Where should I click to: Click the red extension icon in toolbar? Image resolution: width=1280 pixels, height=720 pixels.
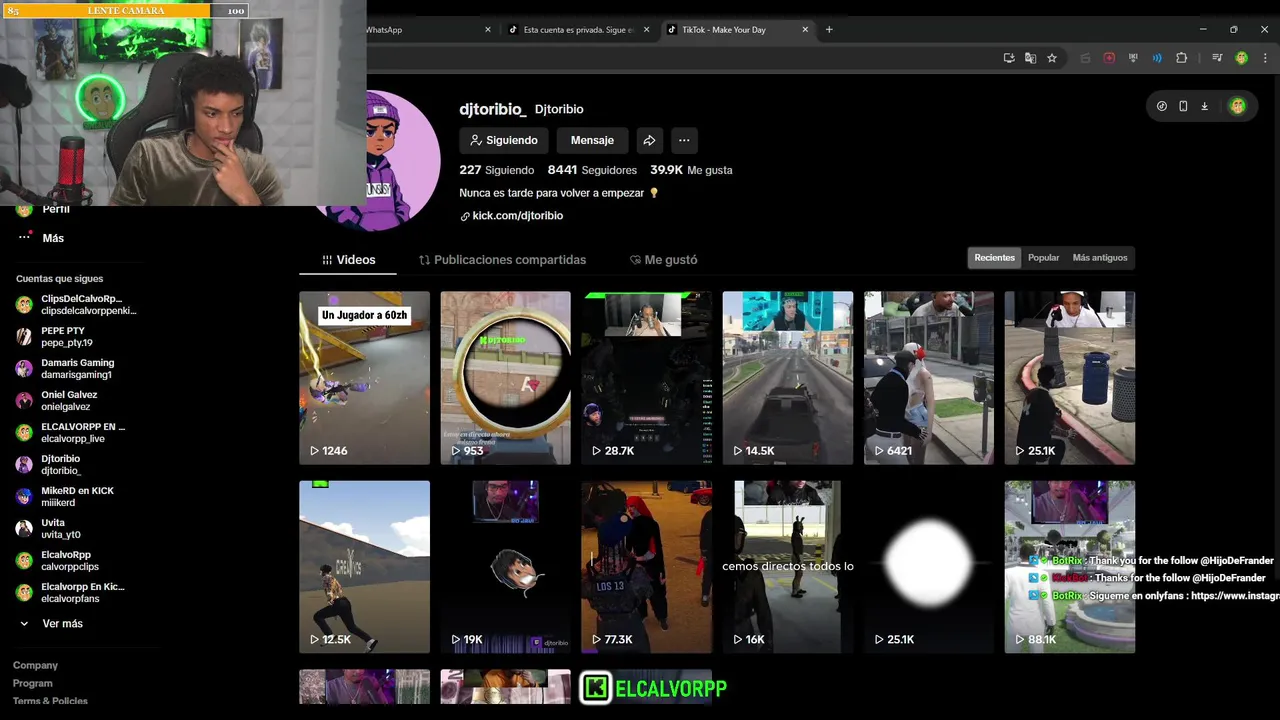(1109, 58)
